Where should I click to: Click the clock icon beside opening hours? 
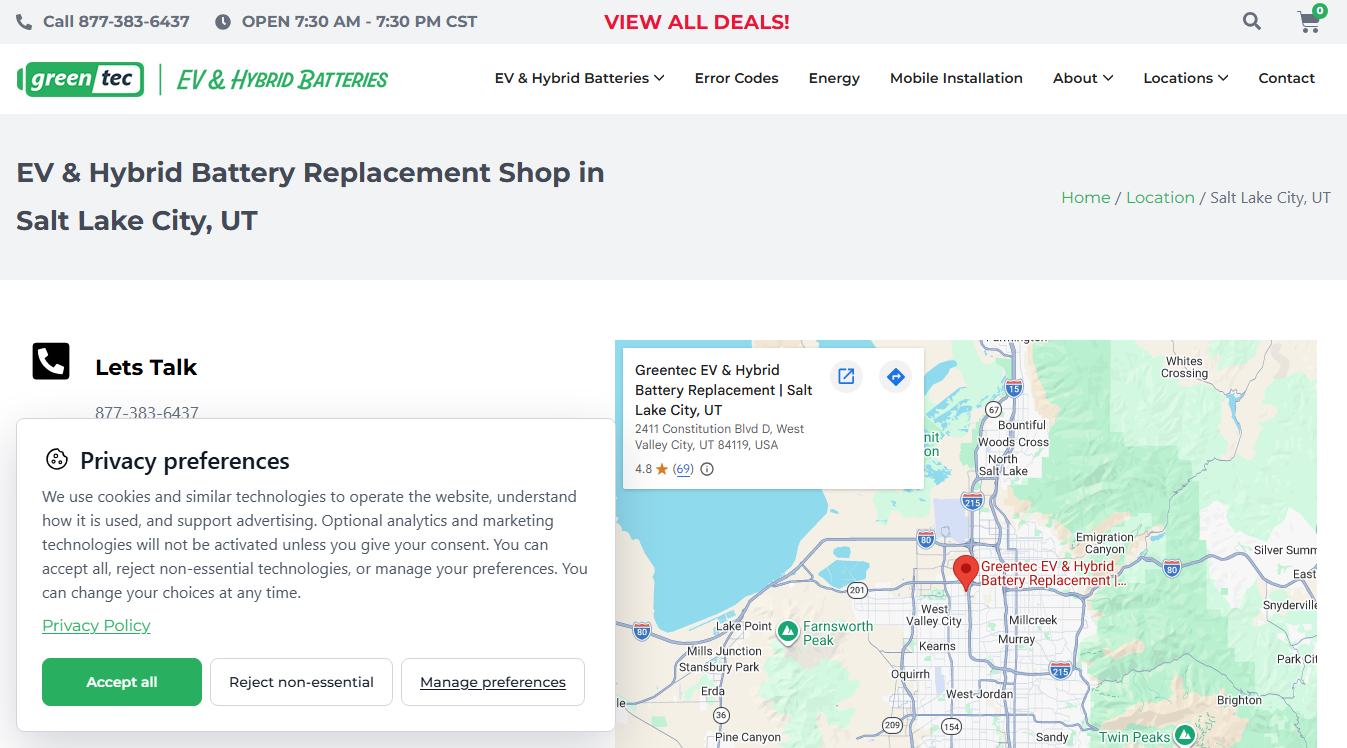click(x=222, y=21)
